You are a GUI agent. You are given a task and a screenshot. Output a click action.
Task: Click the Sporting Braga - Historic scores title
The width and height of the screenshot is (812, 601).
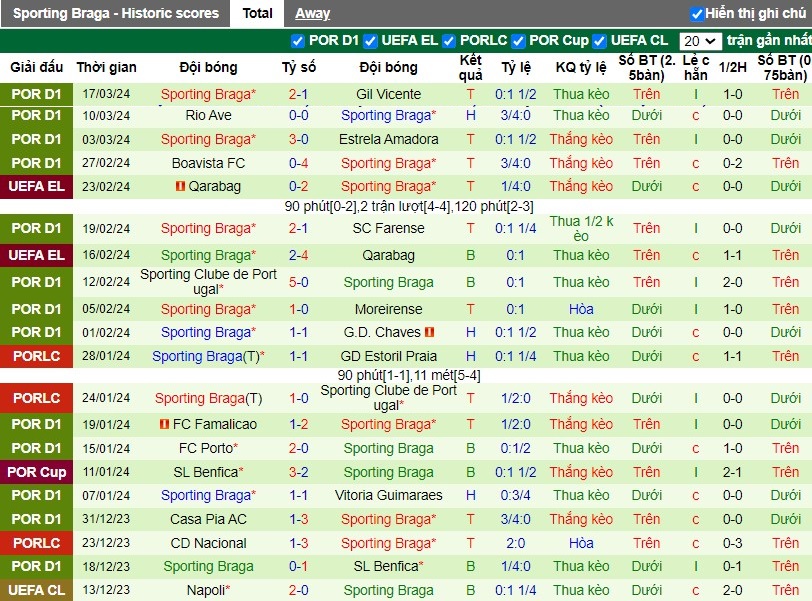[x=115, y=13]
